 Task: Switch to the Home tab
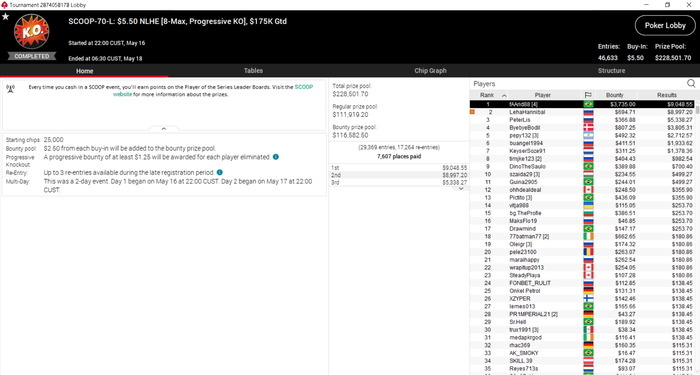coord(84,71)
